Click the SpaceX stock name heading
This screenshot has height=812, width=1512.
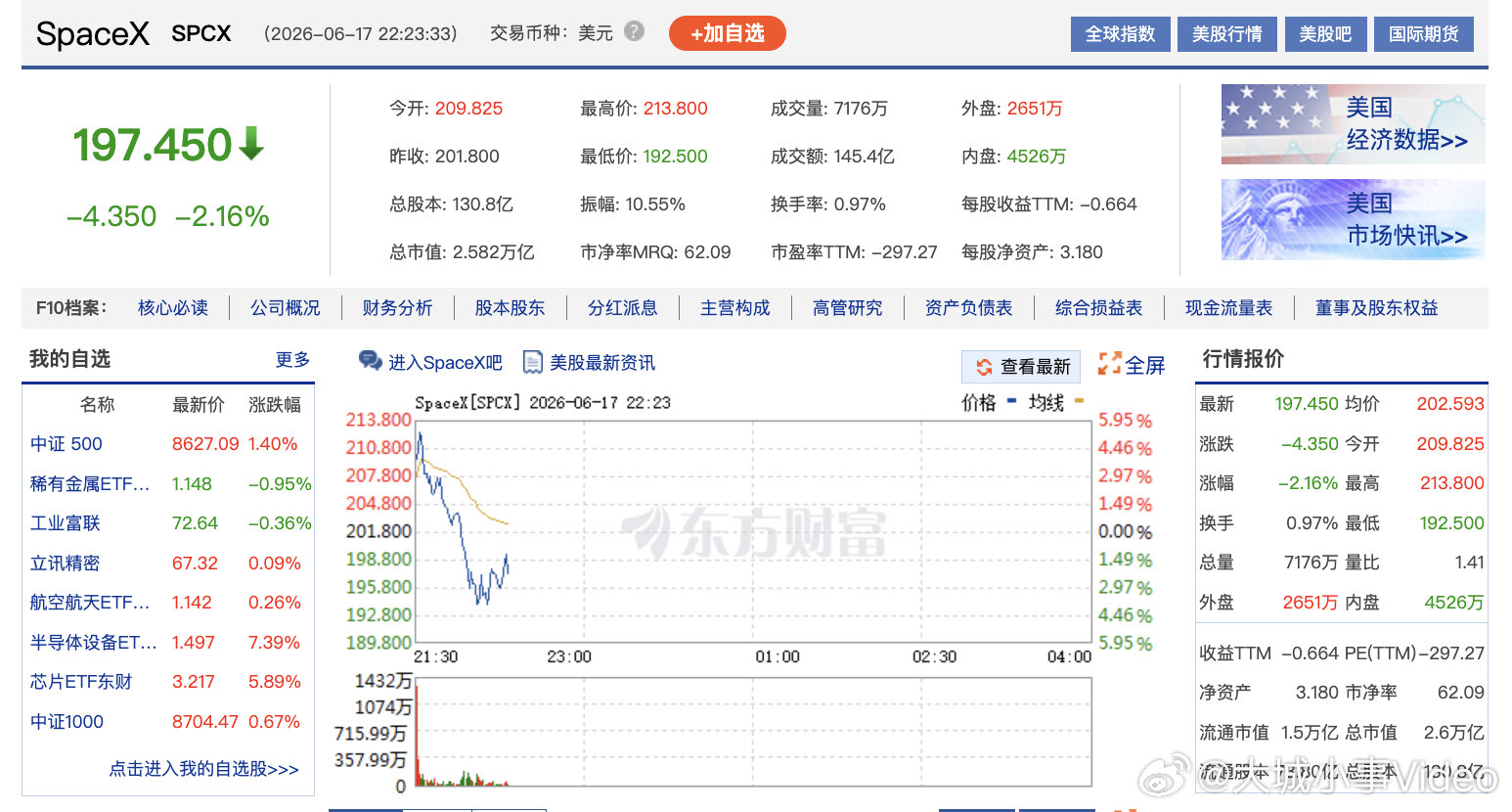tap(93, 34)
